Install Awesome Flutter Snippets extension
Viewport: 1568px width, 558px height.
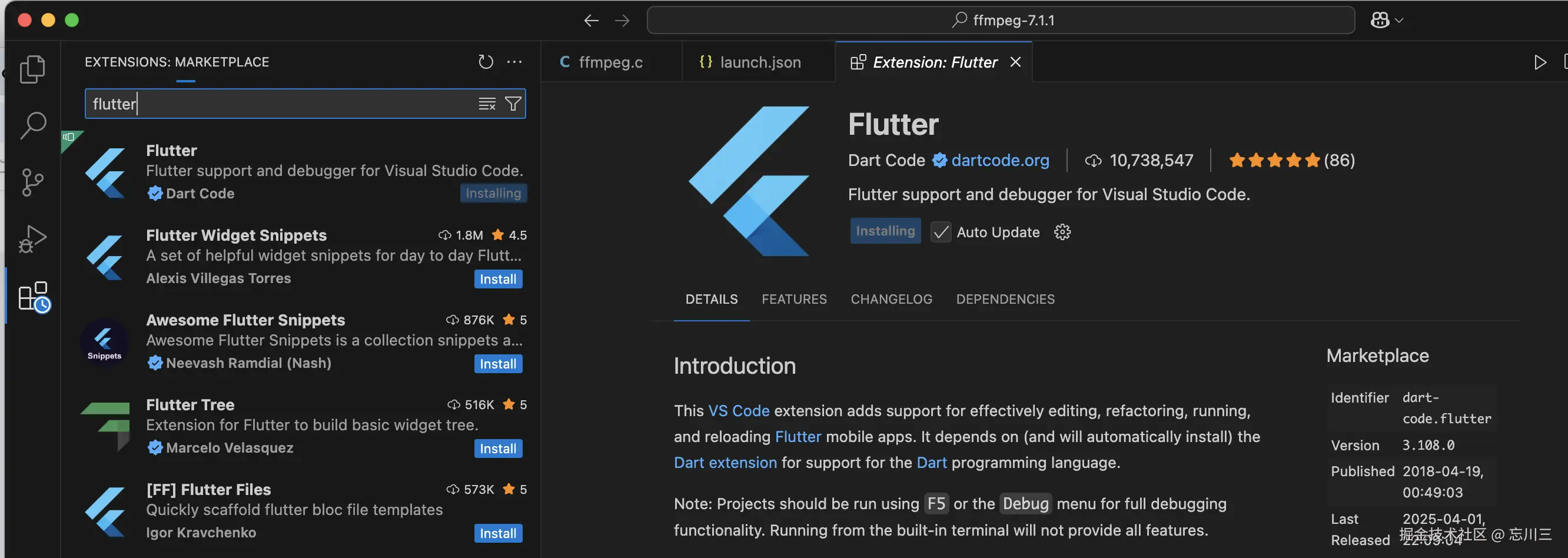click(498, 364)
